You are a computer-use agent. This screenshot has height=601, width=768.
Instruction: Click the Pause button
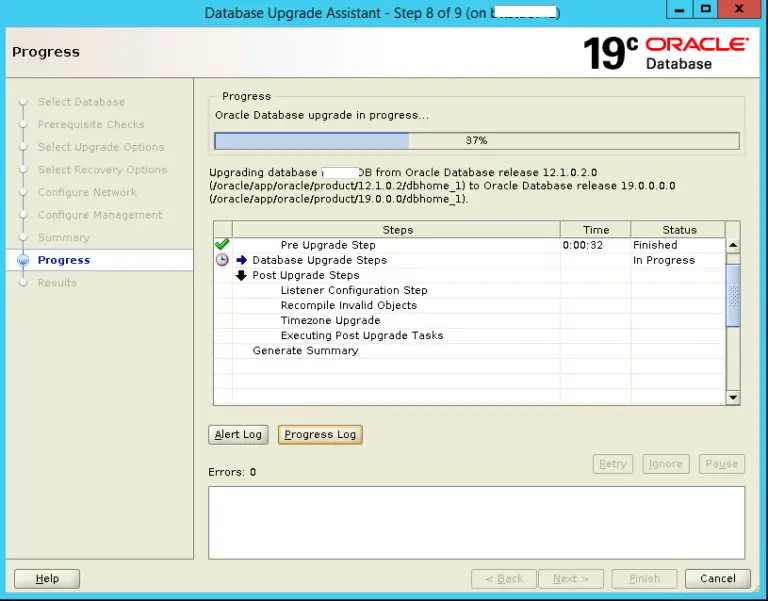pos(722,464)
